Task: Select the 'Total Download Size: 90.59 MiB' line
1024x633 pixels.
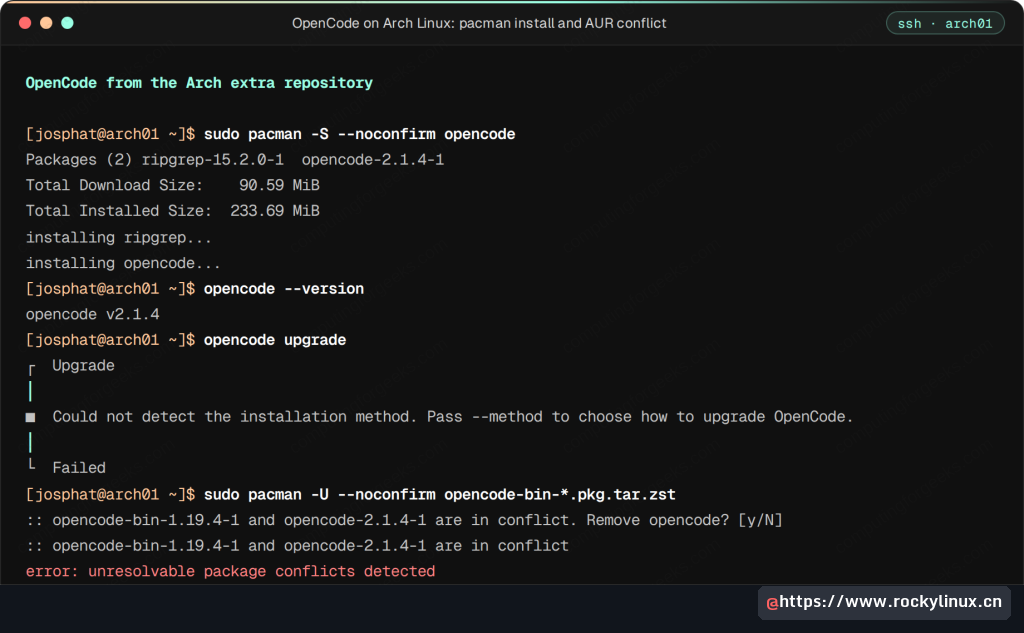Action: coord(172,185)
